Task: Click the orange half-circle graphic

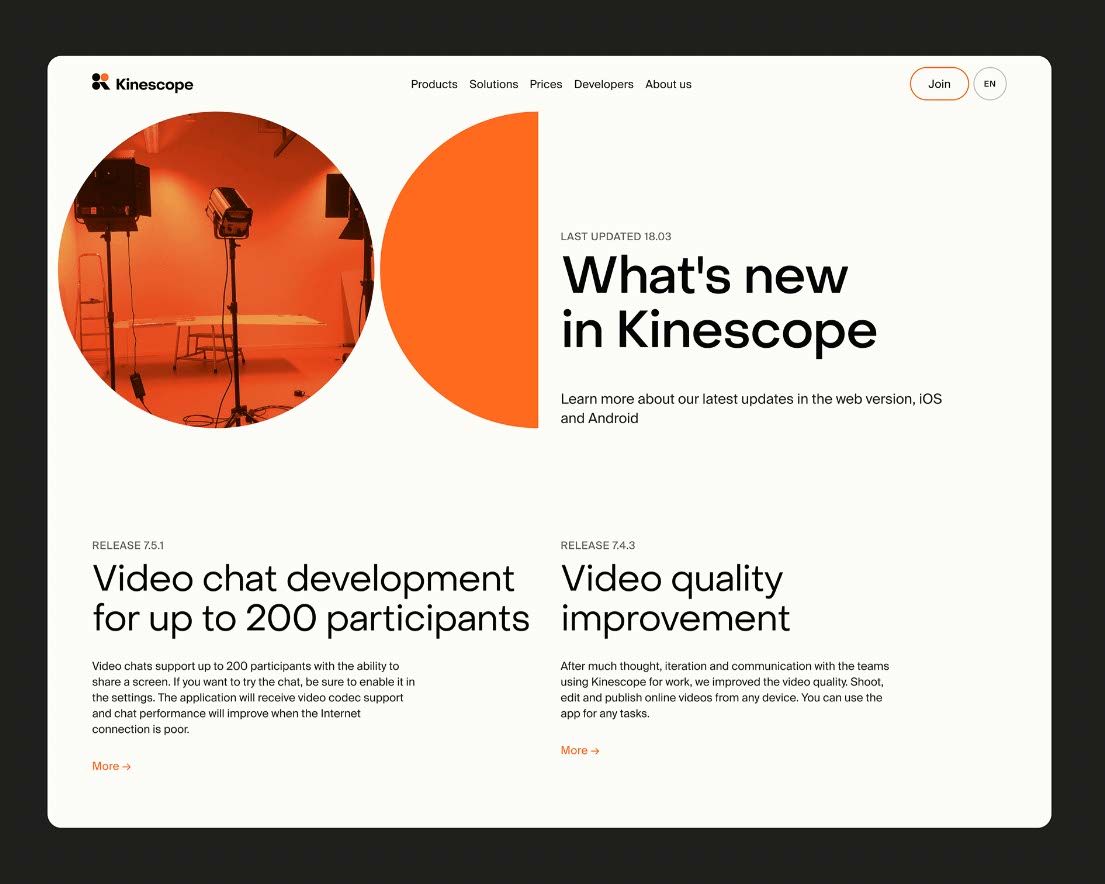Action: point(470,270)
